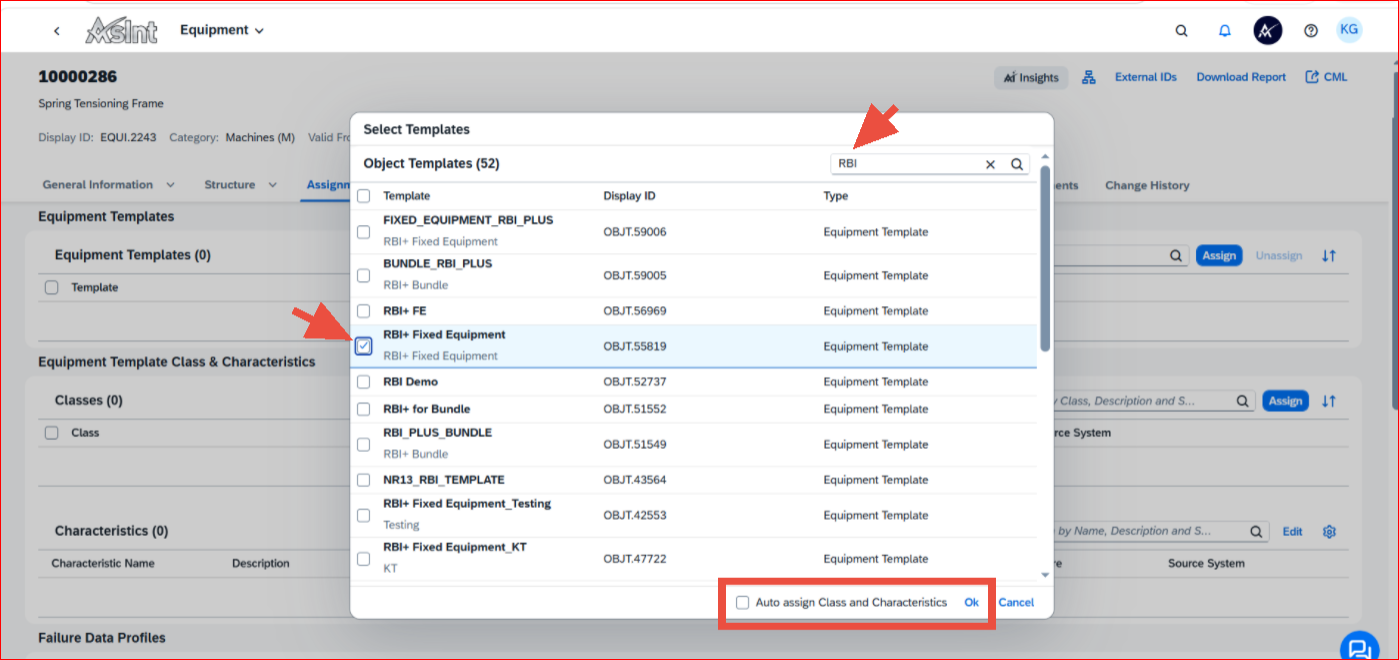
Task: Download Report link
Action: tap(1241, 77)
